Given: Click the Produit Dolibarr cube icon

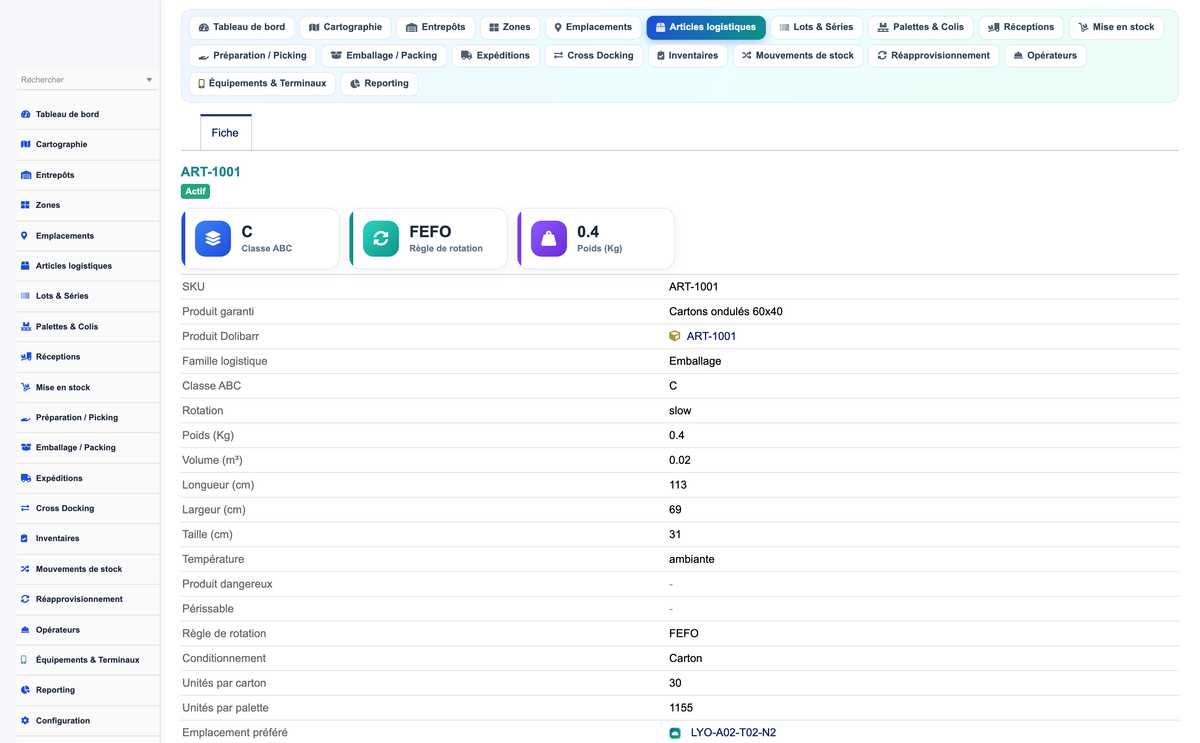Looking at the screenshot, I should (x=675, y=336).
